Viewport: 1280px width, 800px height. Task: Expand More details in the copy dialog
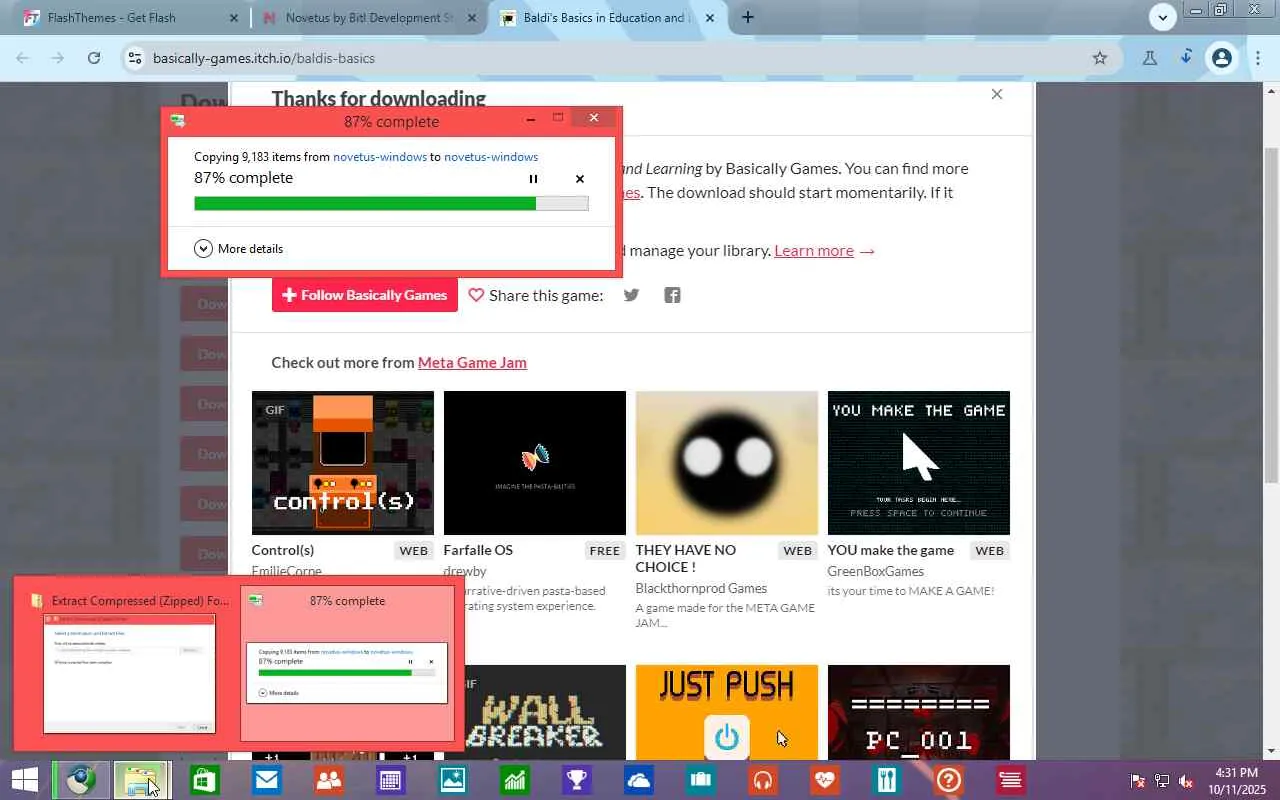tap(239, 249)
